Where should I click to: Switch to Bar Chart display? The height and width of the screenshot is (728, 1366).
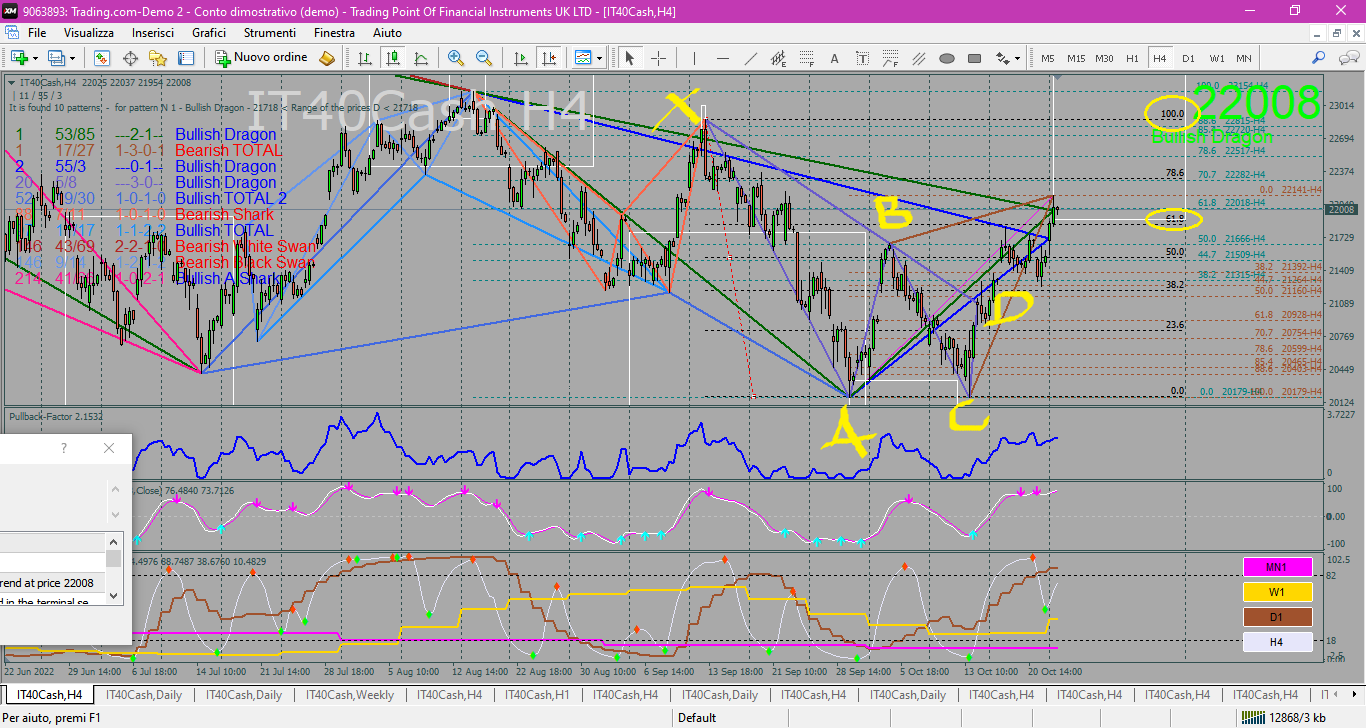click(x=365, y=58)
